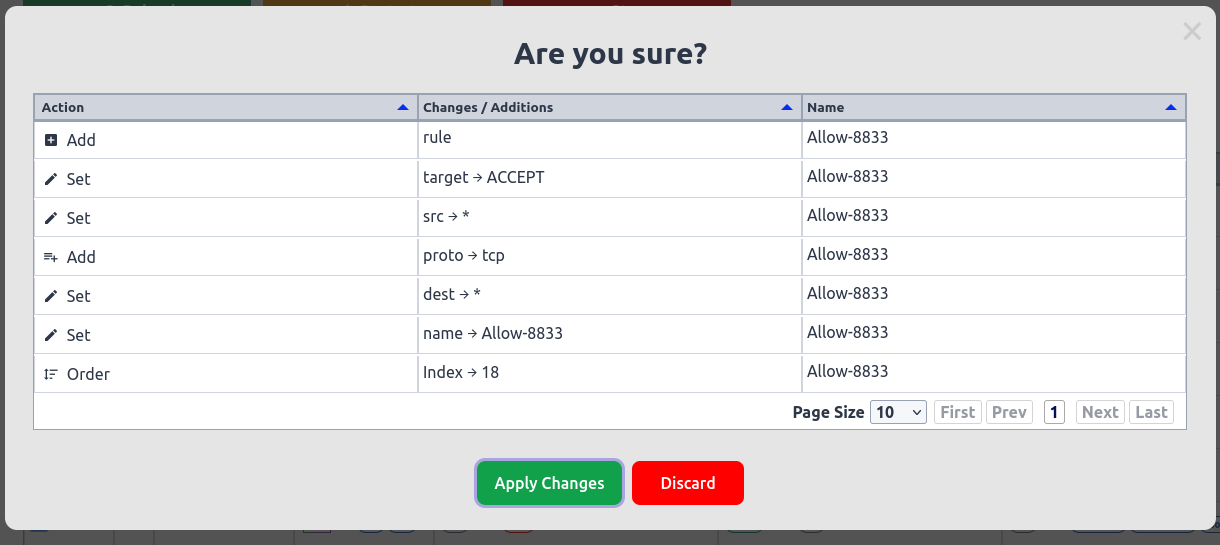Sort the Changes / Additions column arrow
The image size is (1220, 545).
787,107
